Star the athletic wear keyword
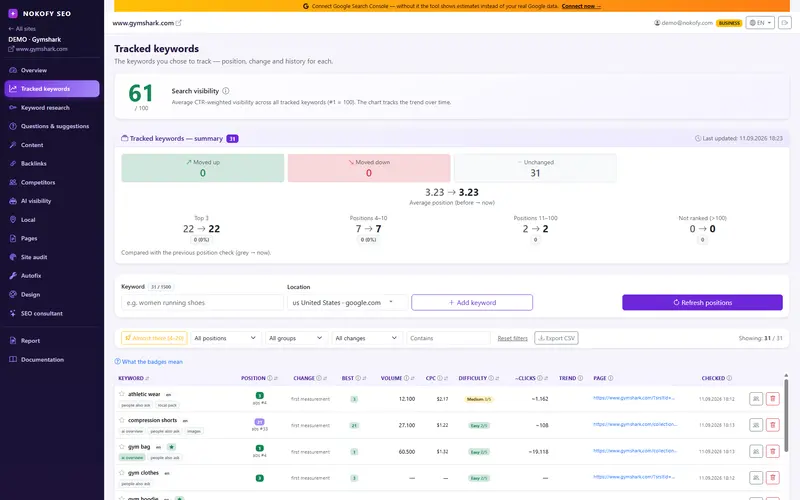Image resolution: width=800 pixels, height=500 pixels. pos(122,394)
